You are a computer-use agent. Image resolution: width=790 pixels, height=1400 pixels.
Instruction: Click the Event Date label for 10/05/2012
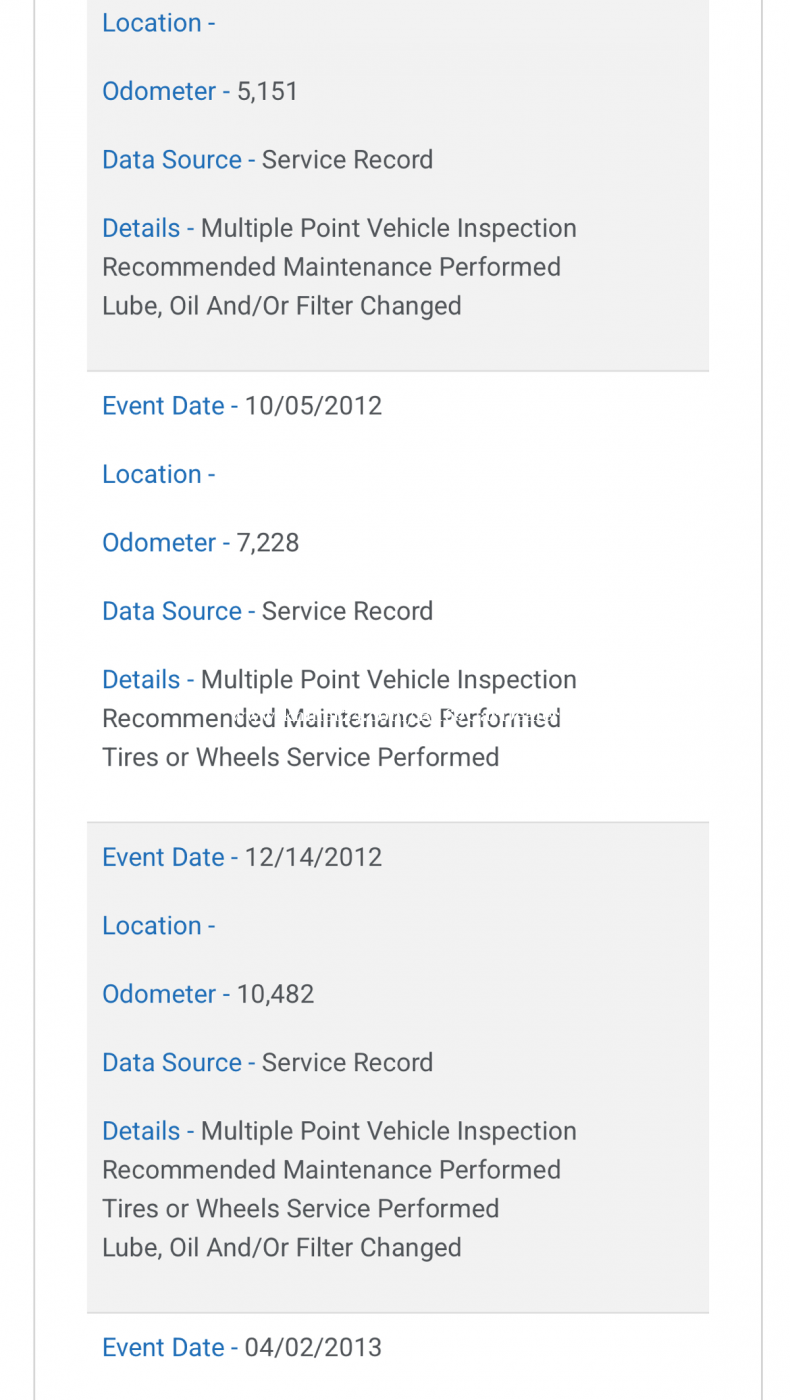(x=170, y=406)
